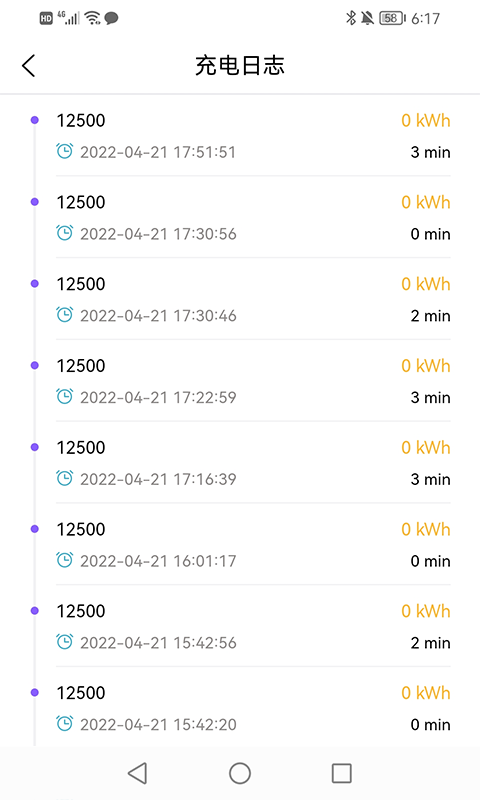
Task: Select timeline dot for 17:16:39 entry
Action: (35, 447)
